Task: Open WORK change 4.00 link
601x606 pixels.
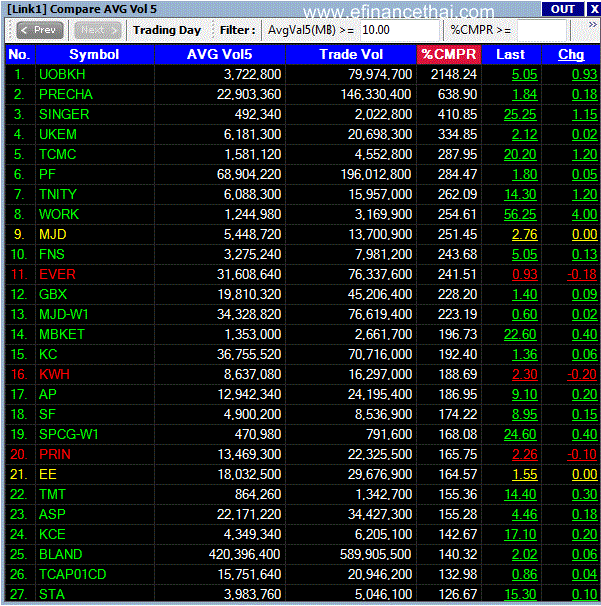Action: pyautogui.click(x=585, y=214)
